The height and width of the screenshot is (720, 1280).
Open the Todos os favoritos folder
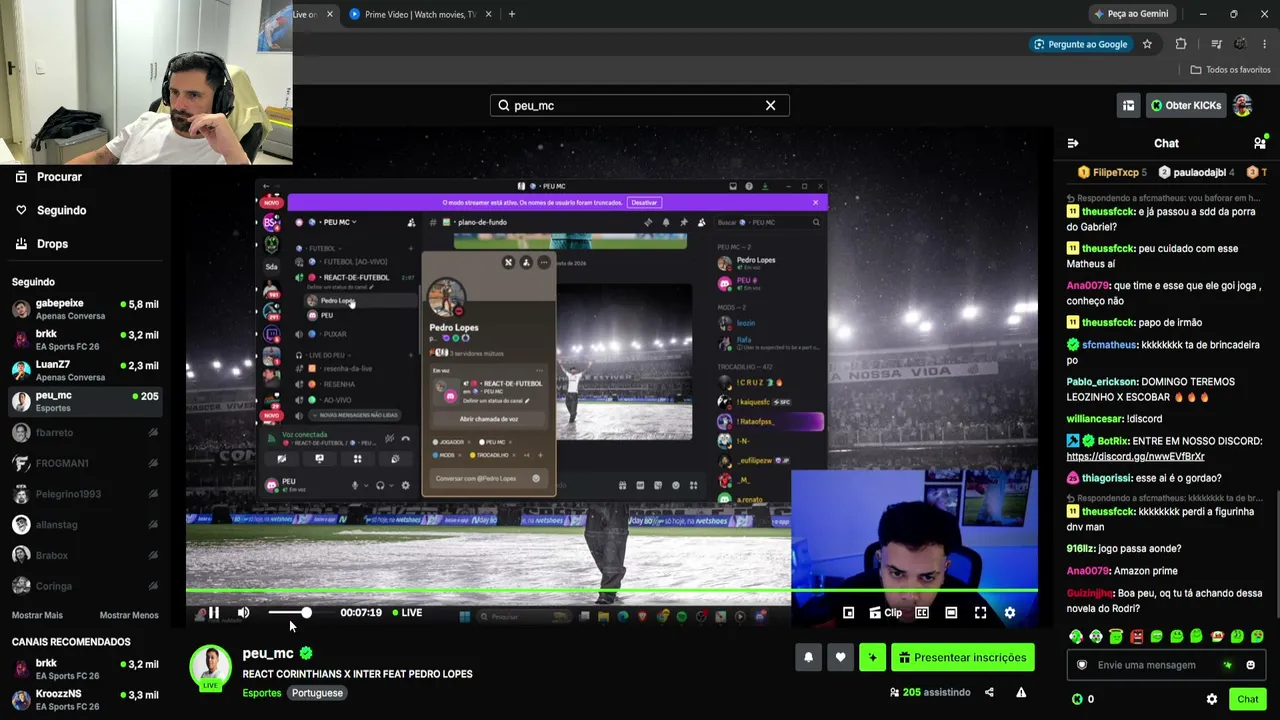coord(1230,70)
